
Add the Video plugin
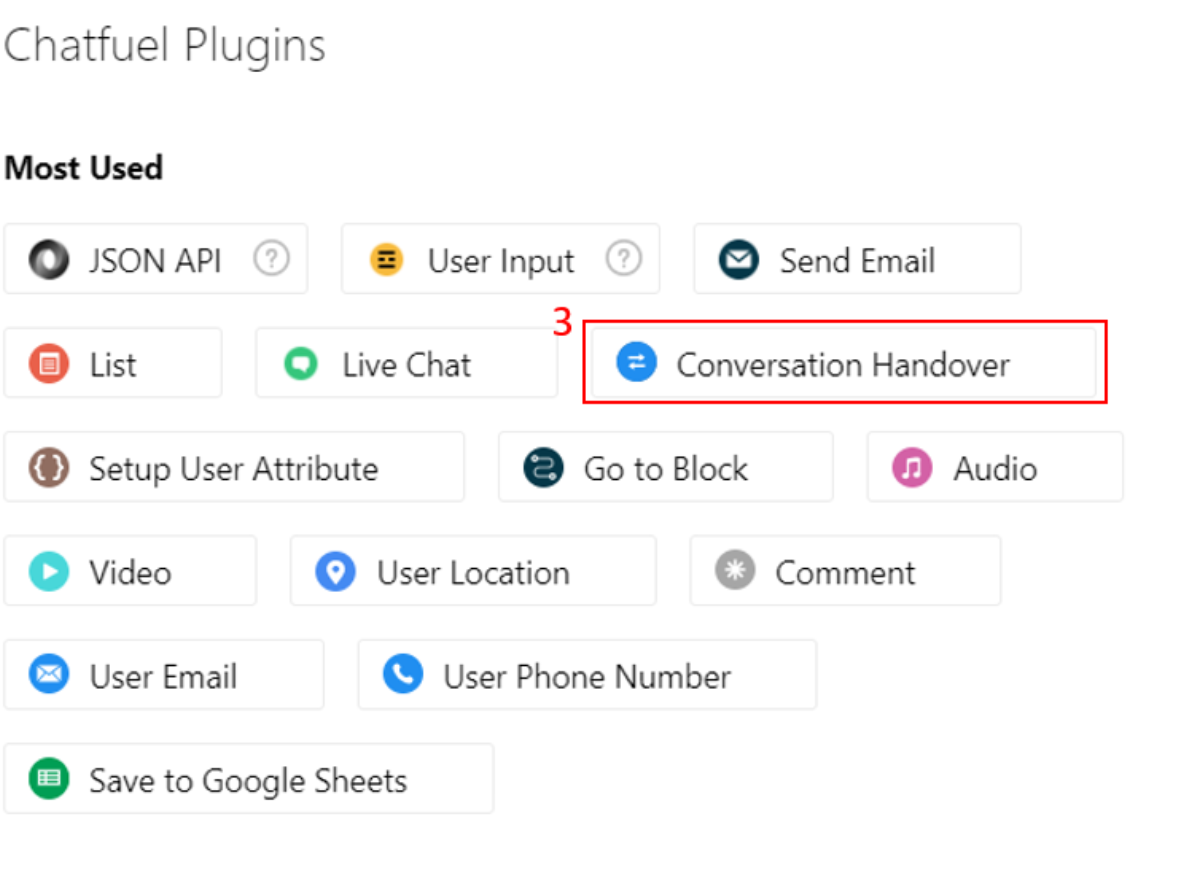pyautogui.click(x=130, y=571)
